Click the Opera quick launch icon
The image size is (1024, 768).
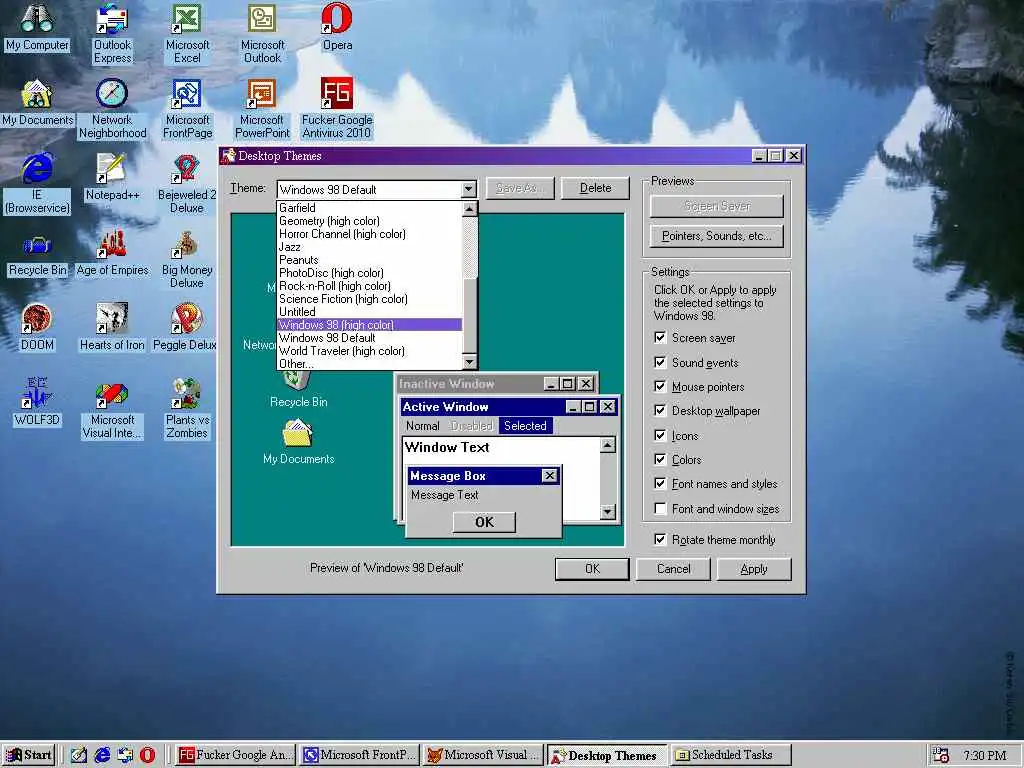point(148,755)
